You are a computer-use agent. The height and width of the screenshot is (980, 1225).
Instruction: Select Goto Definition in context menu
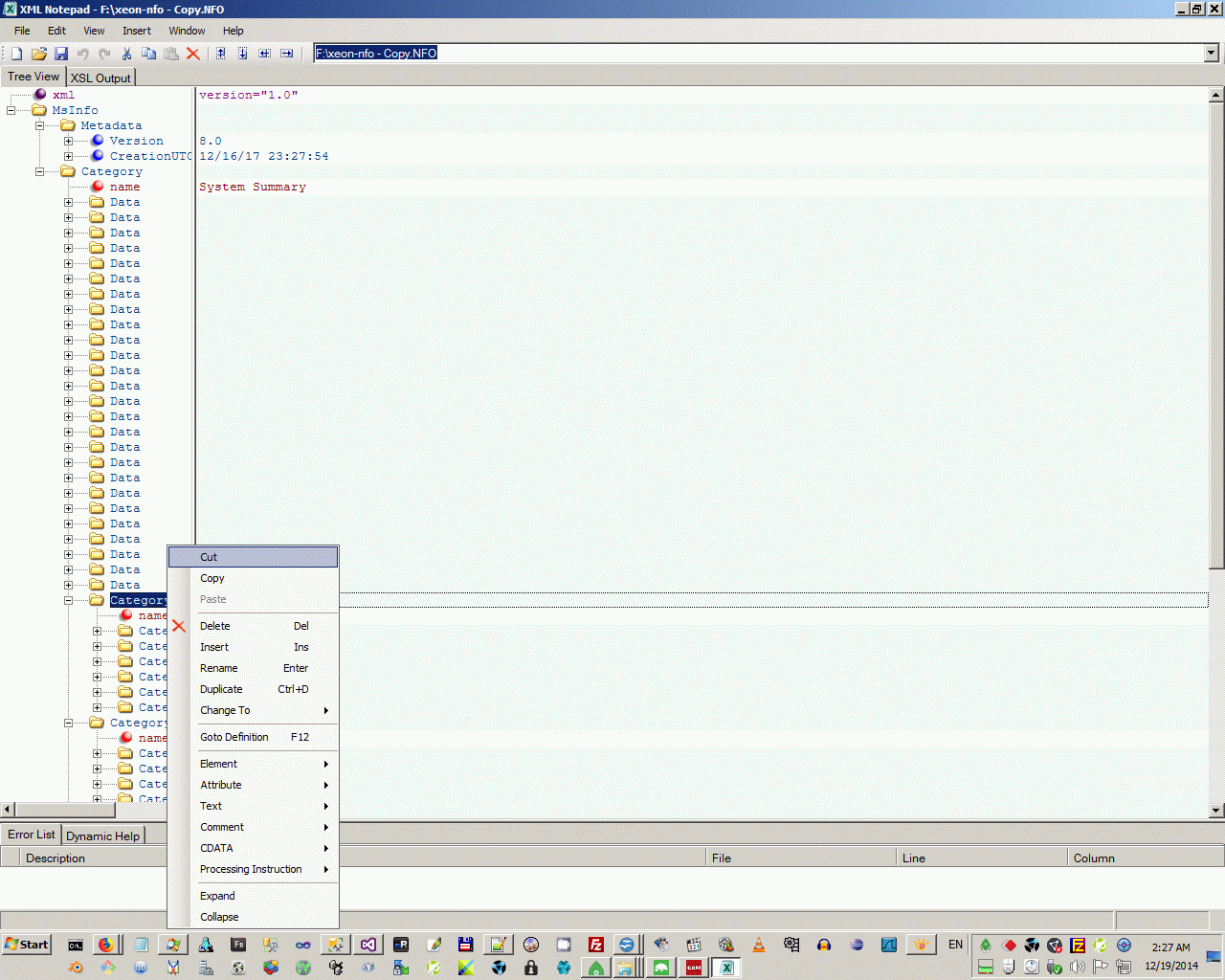[254, 737]
